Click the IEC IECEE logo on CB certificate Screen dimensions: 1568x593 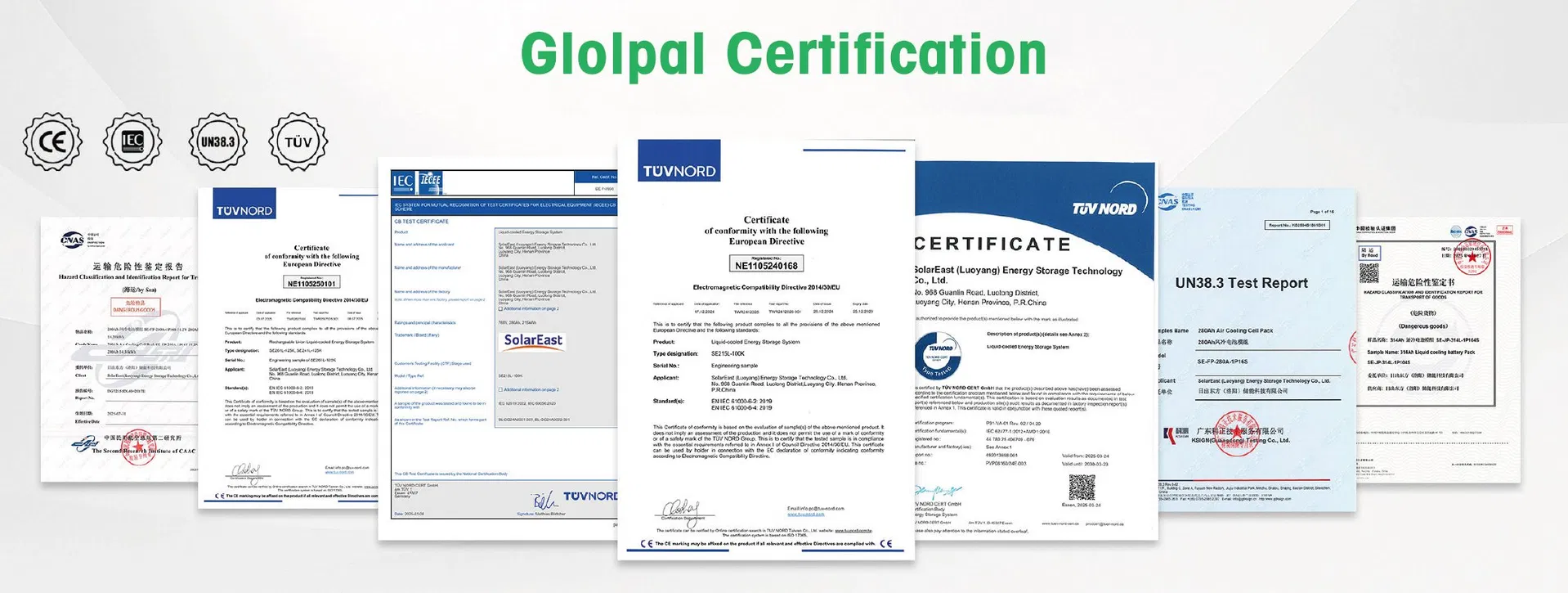click(417, 182)
